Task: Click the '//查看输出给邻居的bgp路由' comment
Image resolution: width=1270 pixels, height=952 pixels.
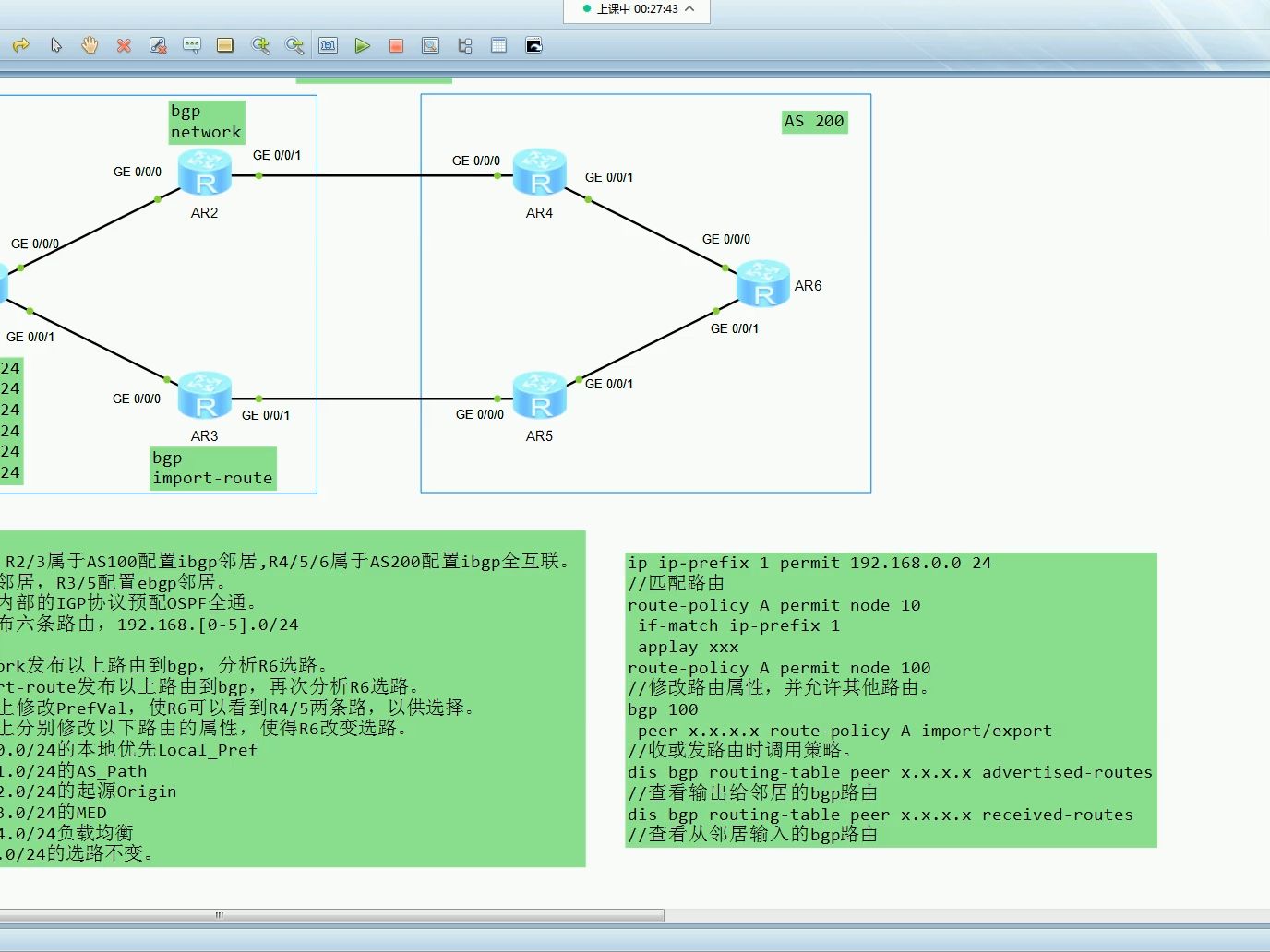Action: [x=752, y=793]
